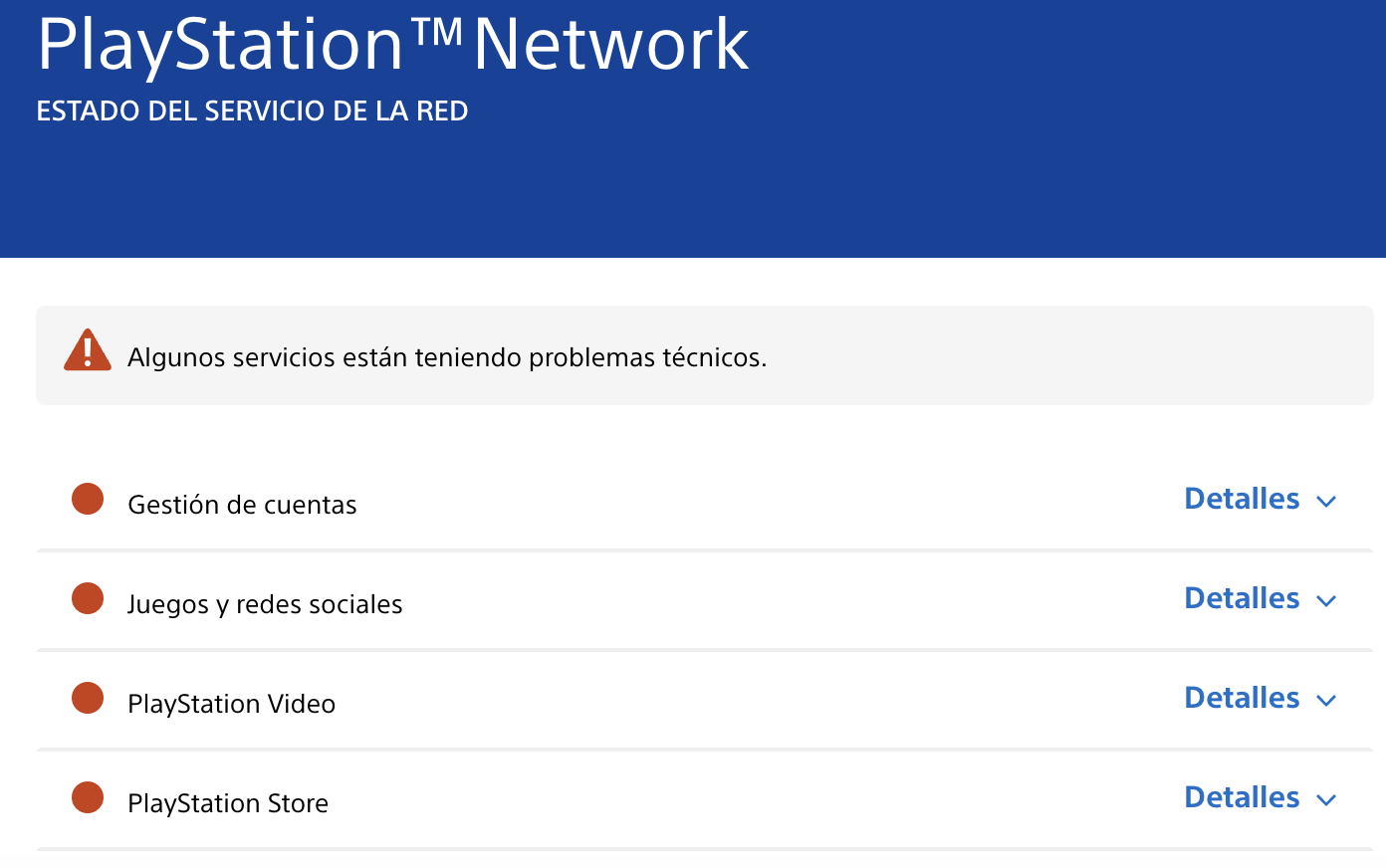Expand the chevron for PlayStation Video
The image size is (1386, 868).
point(1325,700)
